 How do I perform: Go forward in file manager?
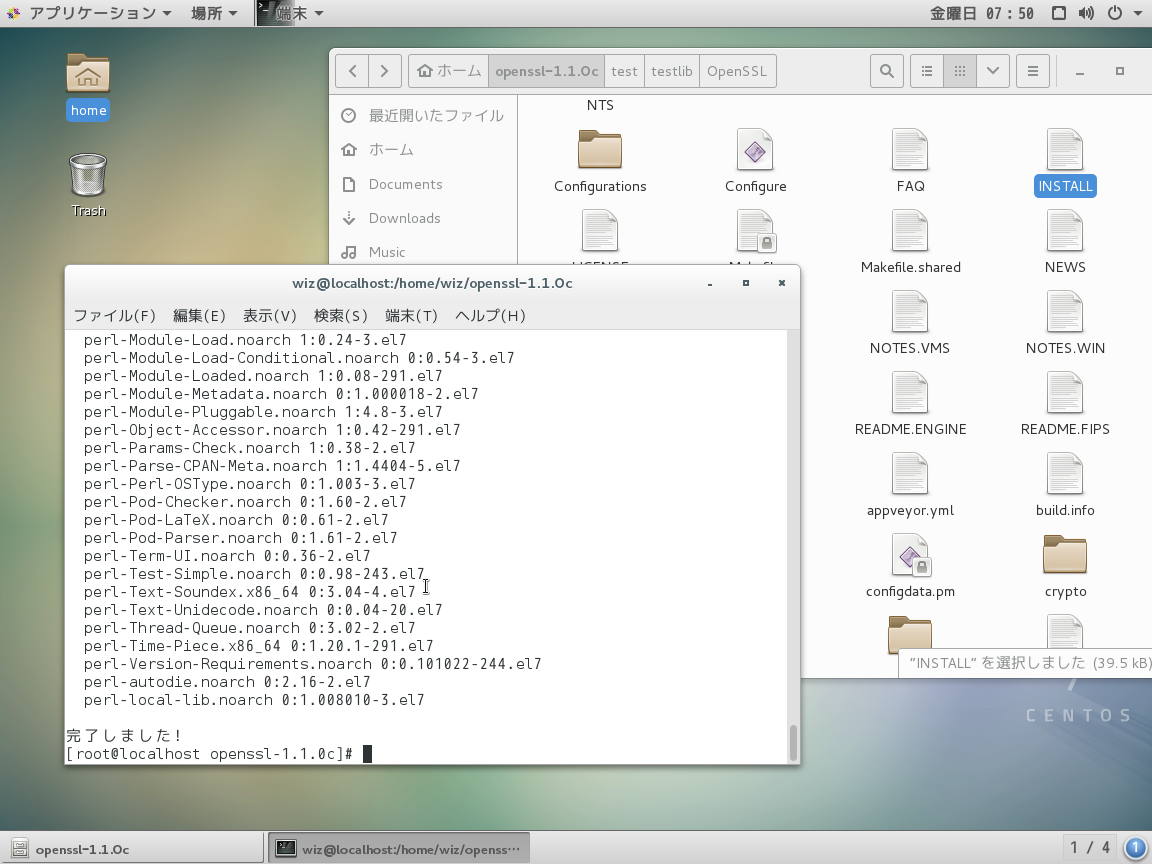click(x=384, y=71)
